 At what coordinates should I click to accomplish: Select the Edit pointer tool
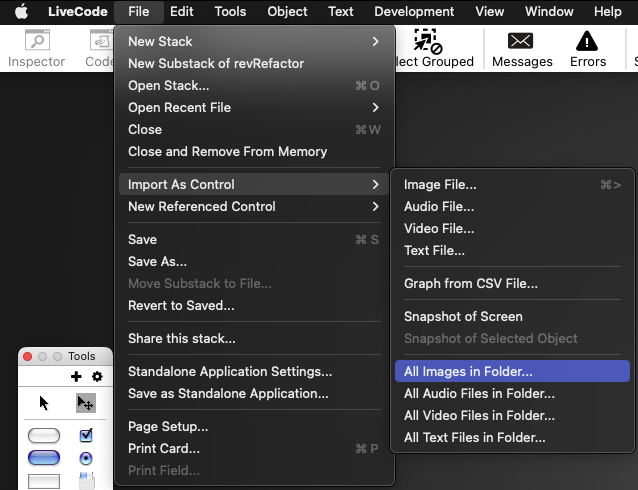86,403
